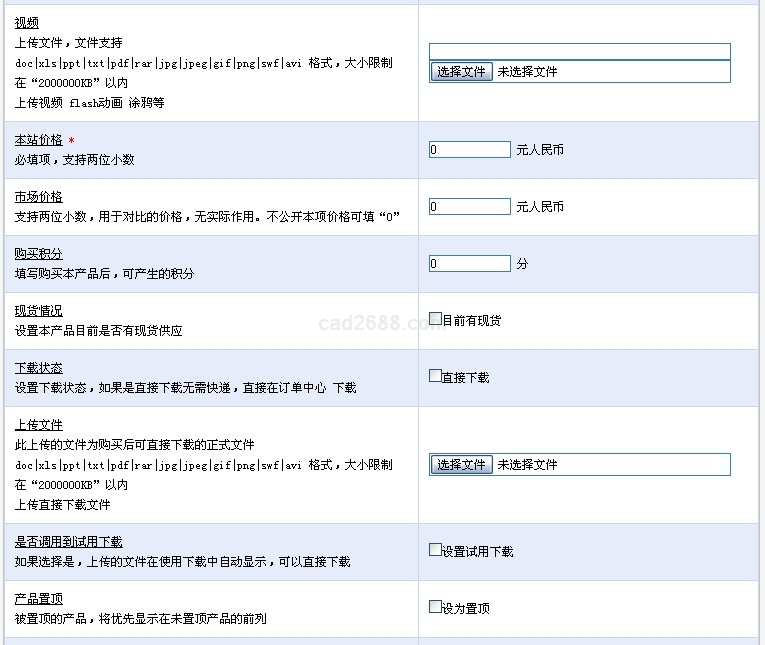Click the underlined 视频 heading
Screen dimensions: 765x645
[27, 23]
